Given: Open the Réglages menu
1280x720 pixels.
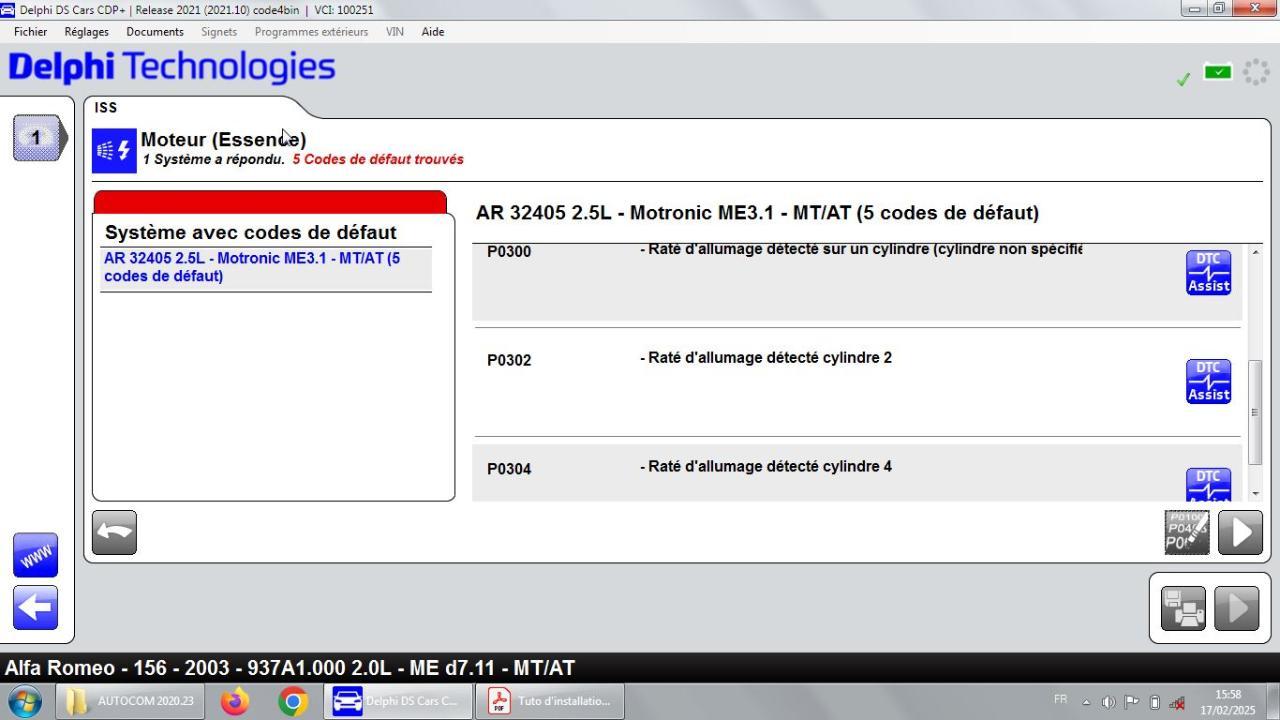Looking at the screenshot, I should pos(87,32).
